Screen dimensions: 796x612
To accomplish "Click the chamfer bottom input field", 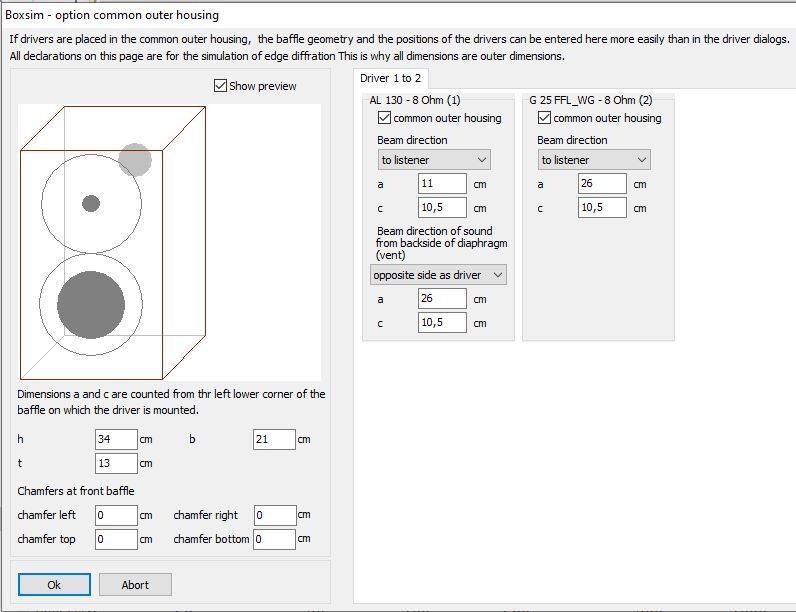I will coord(275,539).
